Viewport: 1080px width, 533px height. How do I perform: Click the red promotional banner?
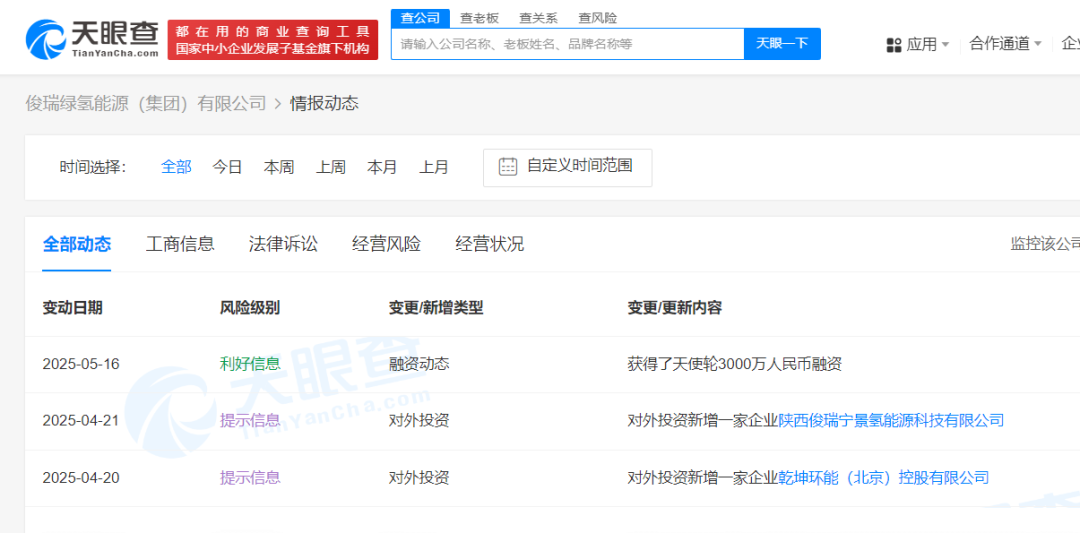click(x=273, y=40)
